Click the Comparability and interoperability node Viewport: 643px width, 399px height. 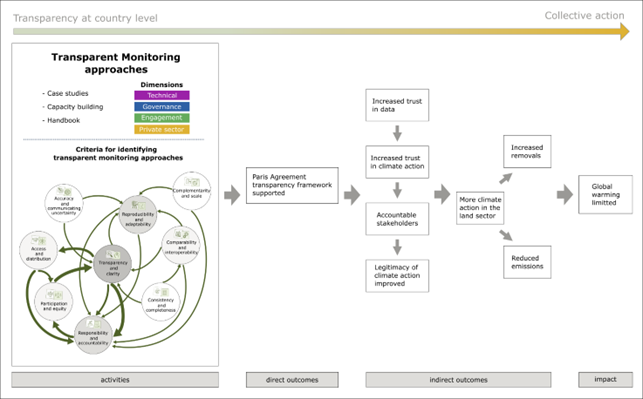coord(181,245)
